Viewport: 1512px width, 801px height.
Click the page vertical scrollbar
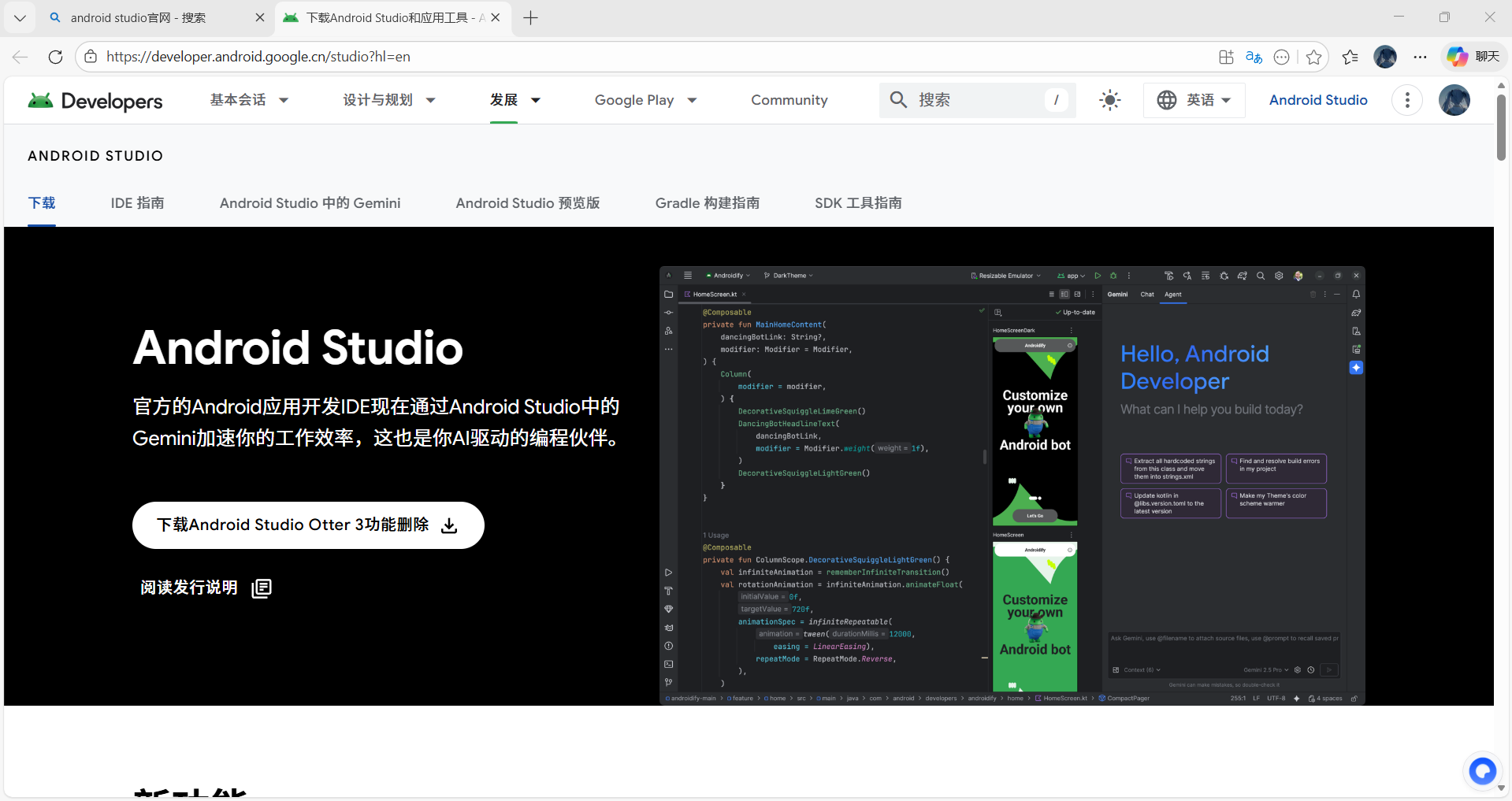pyautogui.click(x=1502, y=126)
